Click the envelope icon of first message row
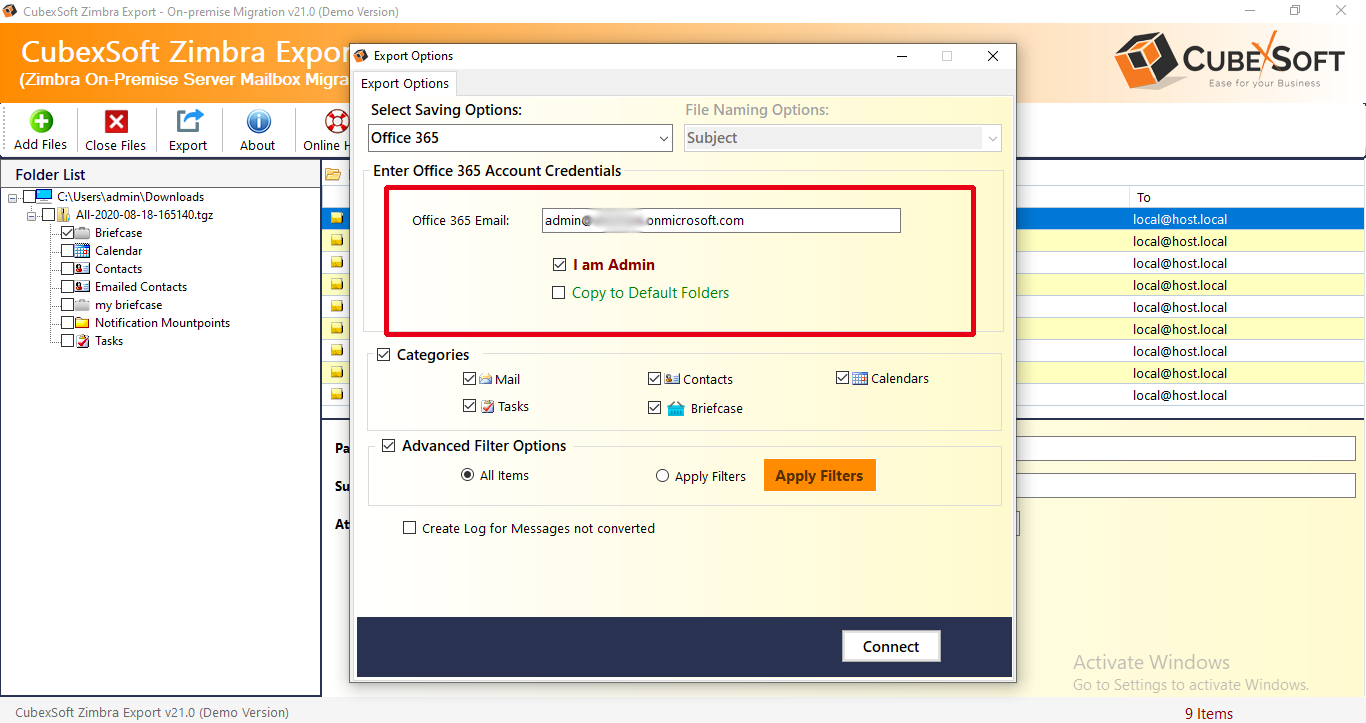The height and width of the screenshot is (723, 1366). 337,218
